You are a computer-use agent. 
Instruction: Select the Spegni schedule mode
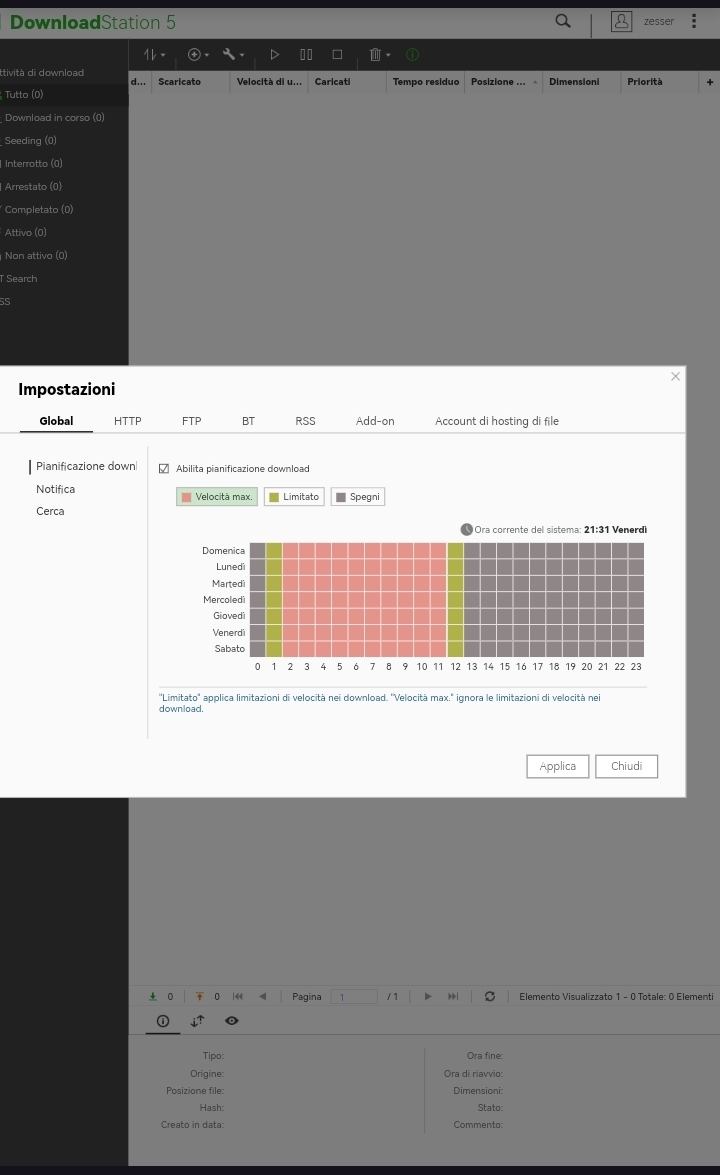click(x=357, y=497)
